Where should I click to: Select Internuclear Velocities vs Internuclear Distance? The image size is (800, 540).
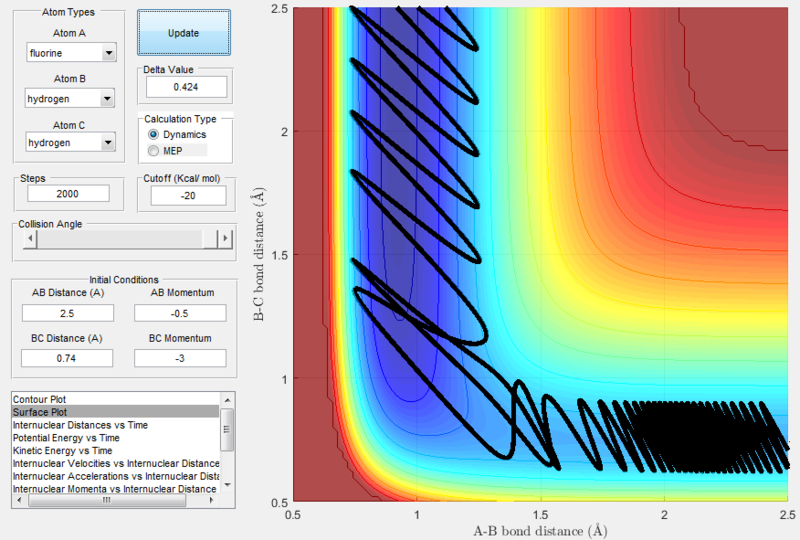coord(116,463)
